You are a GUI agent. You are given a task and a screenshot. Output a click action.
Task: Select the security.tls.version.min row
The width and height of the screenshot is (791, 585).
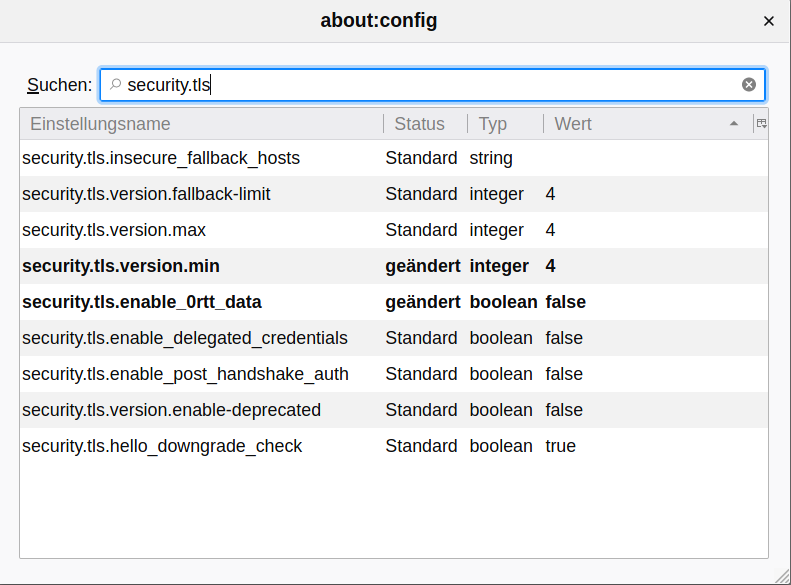pos(394,266)
